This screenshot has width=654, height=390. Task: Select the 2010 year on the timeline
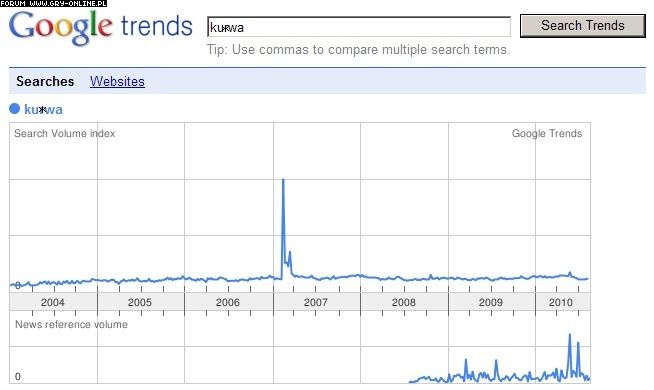click(x=561, y=302)
